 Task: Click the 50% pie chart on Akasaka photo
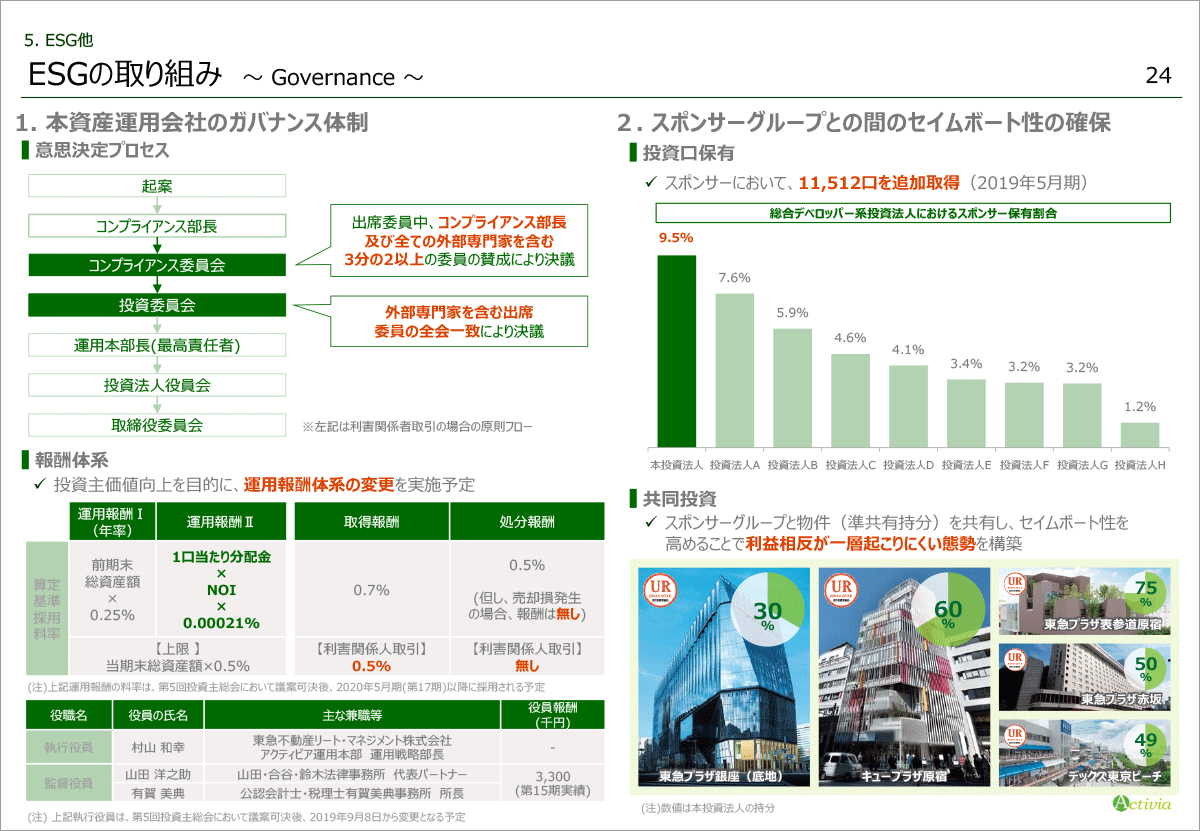click(x=1145, y=669)
